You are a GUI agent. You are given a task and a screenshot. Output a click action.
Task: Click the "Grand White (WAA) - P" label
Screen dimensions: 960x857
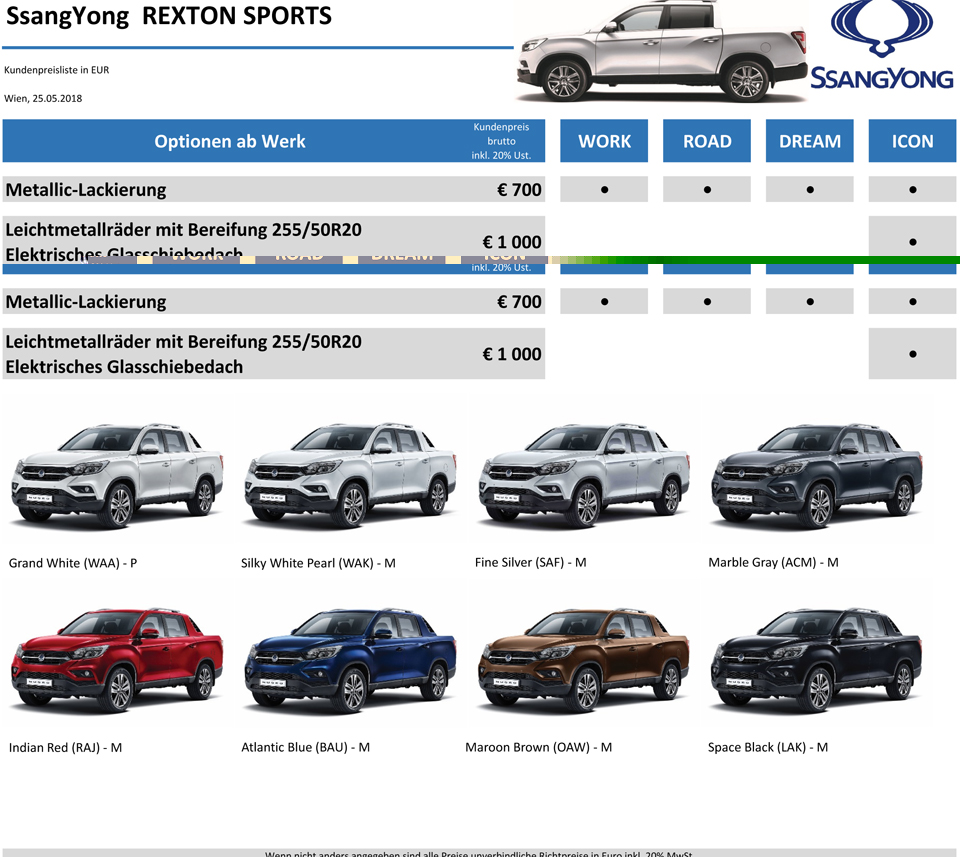pos(73,563)
